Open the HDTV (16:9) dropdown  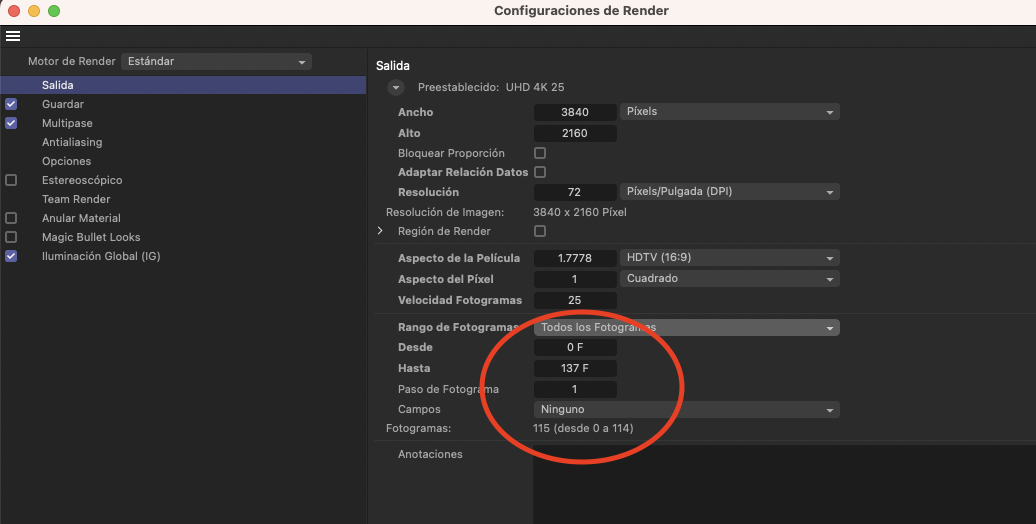point(729,258)
